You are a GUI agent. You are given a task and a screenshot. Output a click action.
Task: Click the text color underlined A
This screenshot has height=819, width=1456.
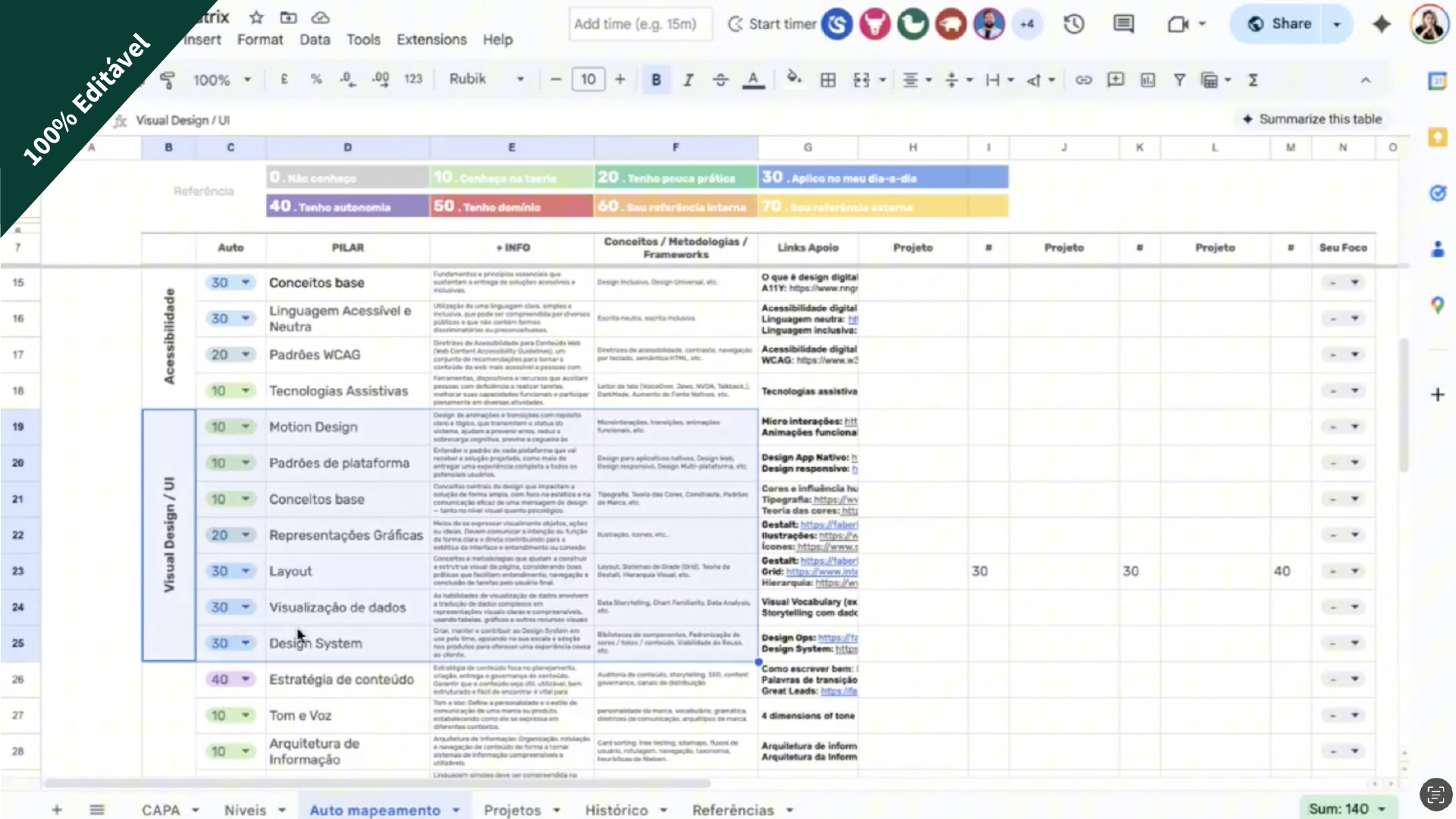click(752, 80)
